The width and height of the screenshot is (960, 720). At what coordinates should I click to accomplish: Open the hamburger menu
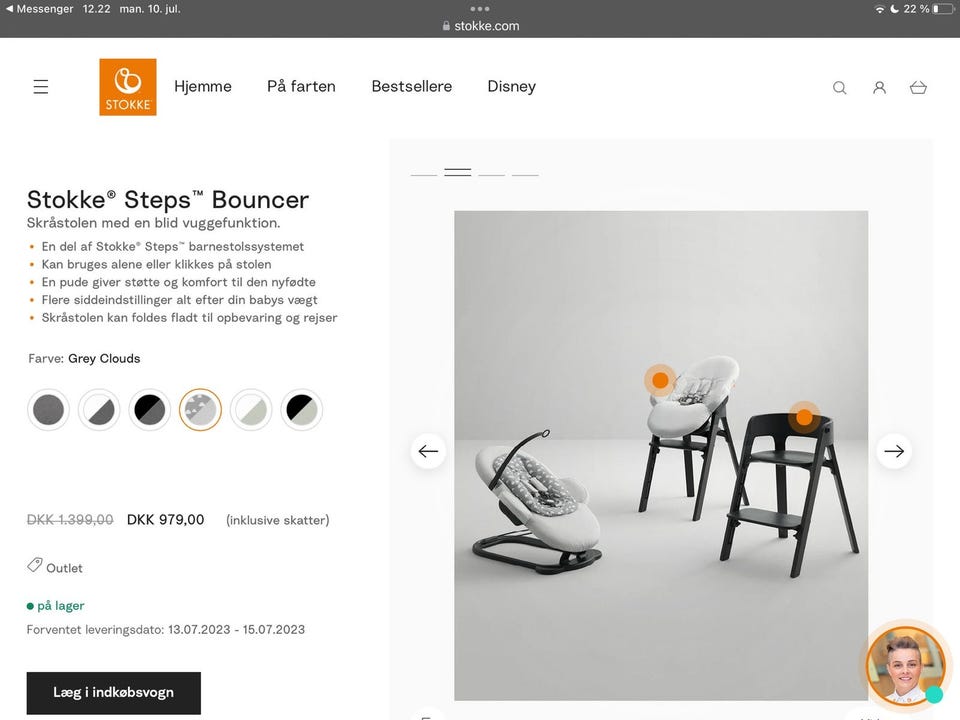40,87
